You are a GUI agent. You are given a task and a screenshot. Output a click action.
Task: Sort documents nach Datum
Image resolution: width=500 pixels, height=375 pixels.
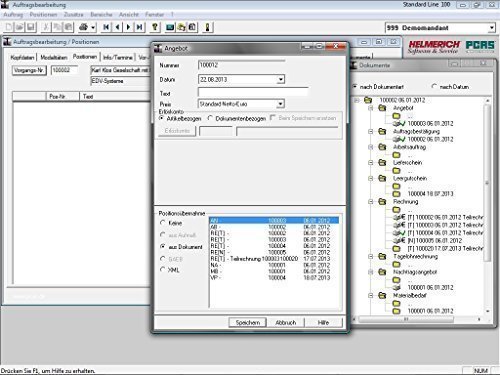(x=434, y=86)
